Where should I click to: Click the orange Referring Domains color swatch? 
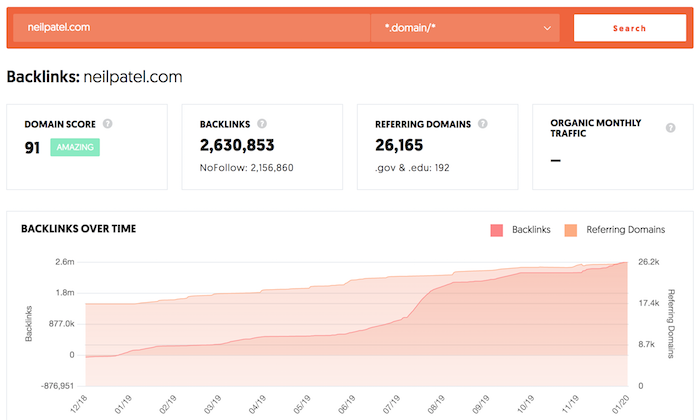click(571, 230)
